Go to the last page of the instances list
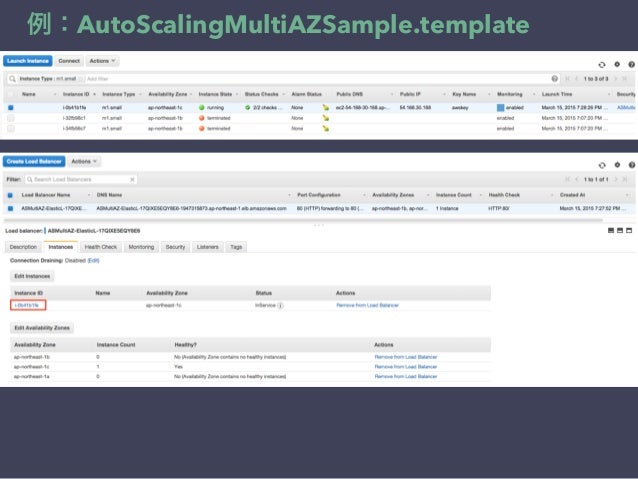This screenshot has width=638, height=479. pyautogui.click(x=625, y=79)
